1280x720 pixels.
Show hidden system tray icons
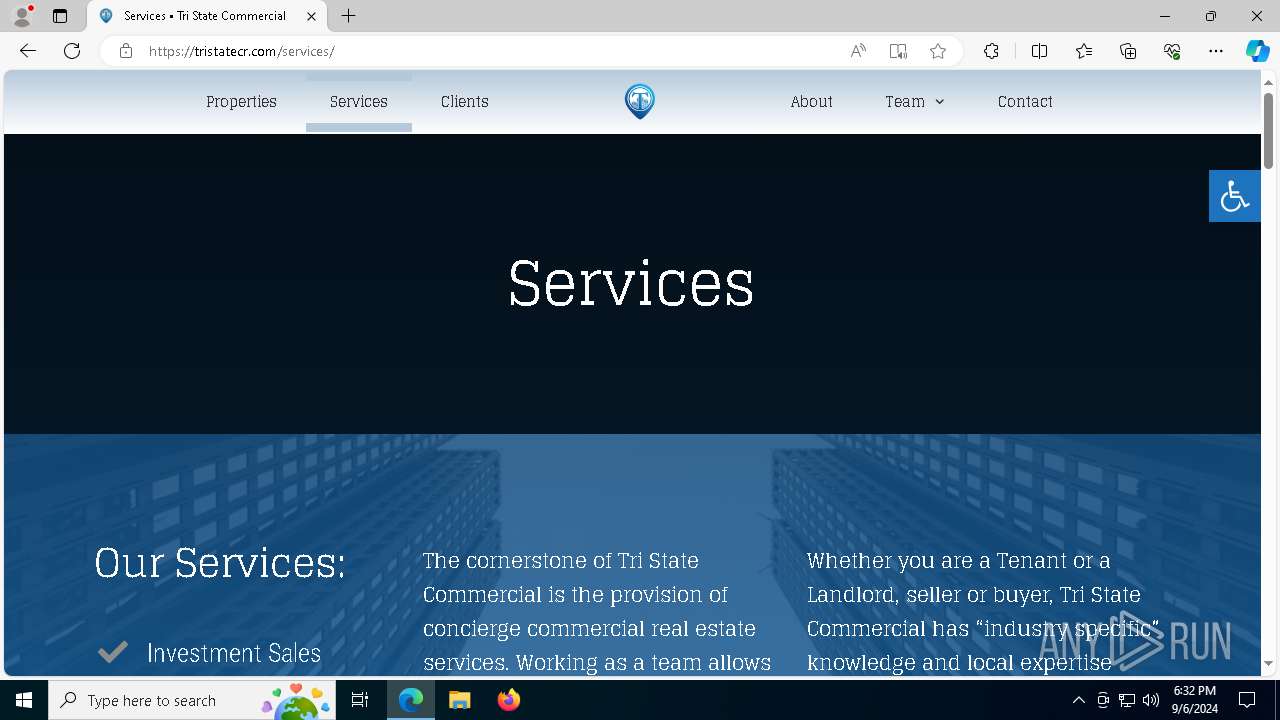(x=1078, y=700)
